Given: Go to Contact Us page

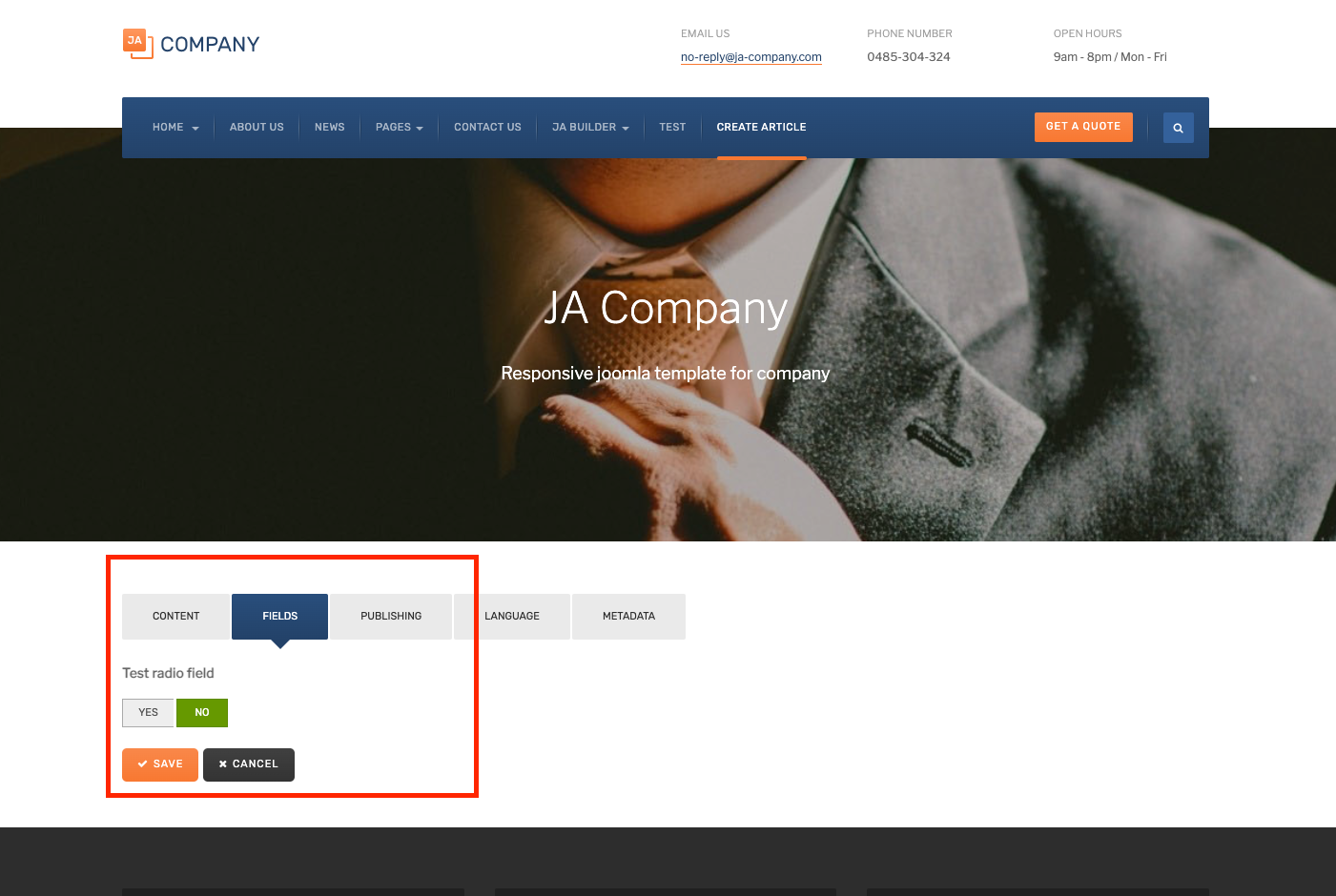Looking at the screenshot, I should (x=487, y=128).
